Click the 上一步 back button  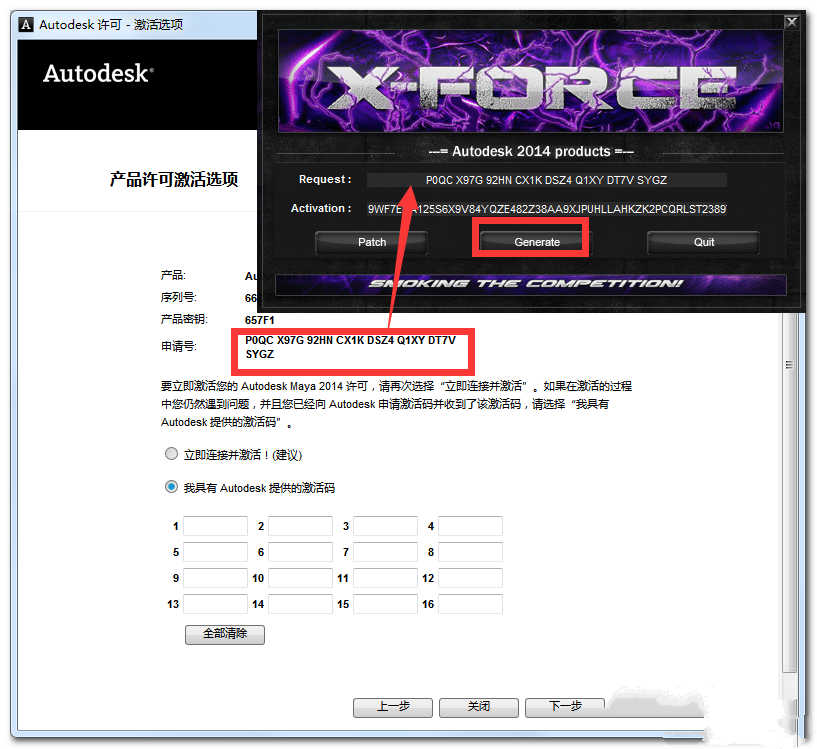393,707
